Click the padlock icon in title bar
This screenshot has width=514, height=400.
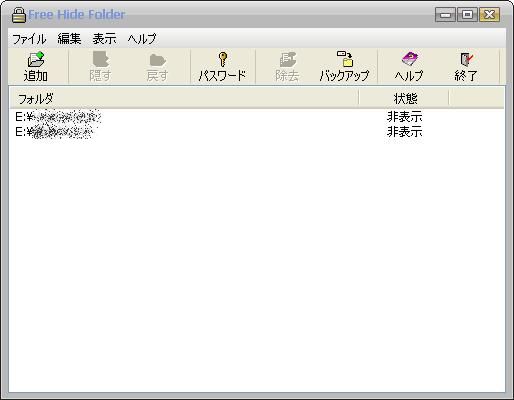(19, 15)
